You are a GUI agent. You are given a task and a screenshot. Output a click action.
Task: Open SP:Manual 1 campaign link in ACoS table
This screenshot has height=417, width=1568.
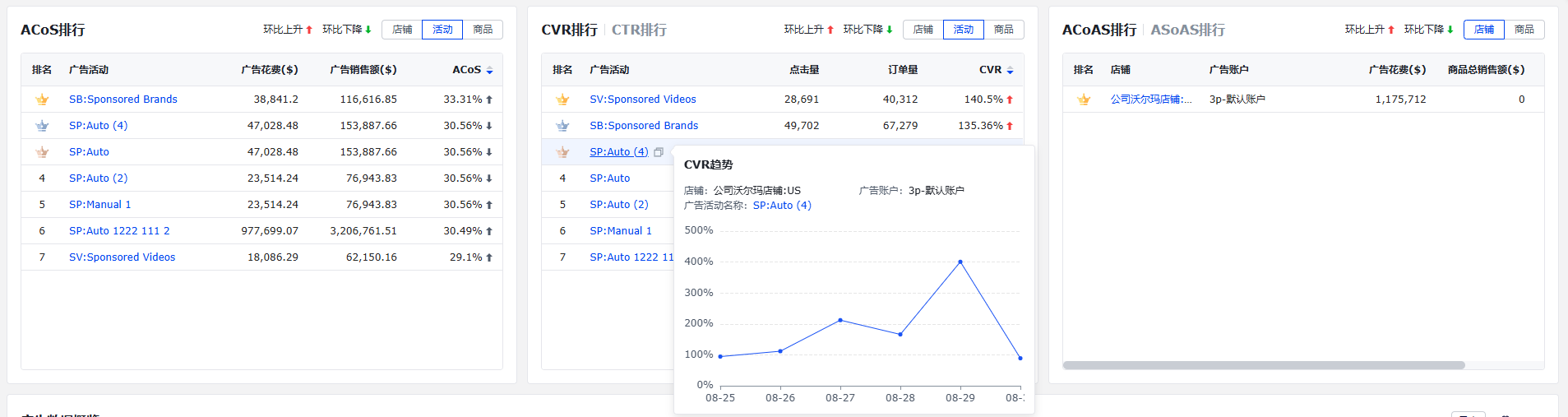tap(100, 205)
